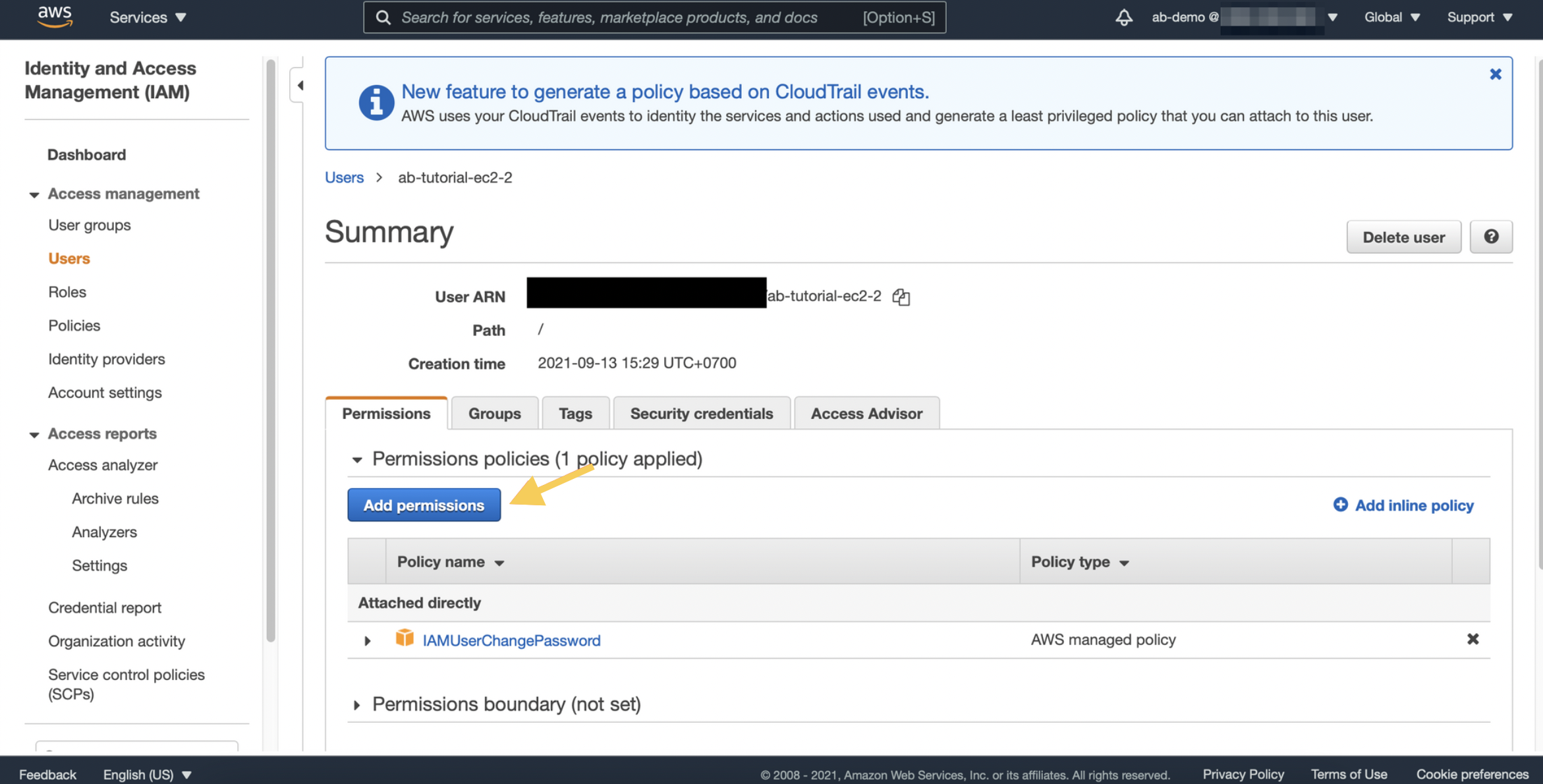This screenshot has height=784, width=1543.
Task: Click the sidebar vertical scrollbar
Action: (270, 350)
